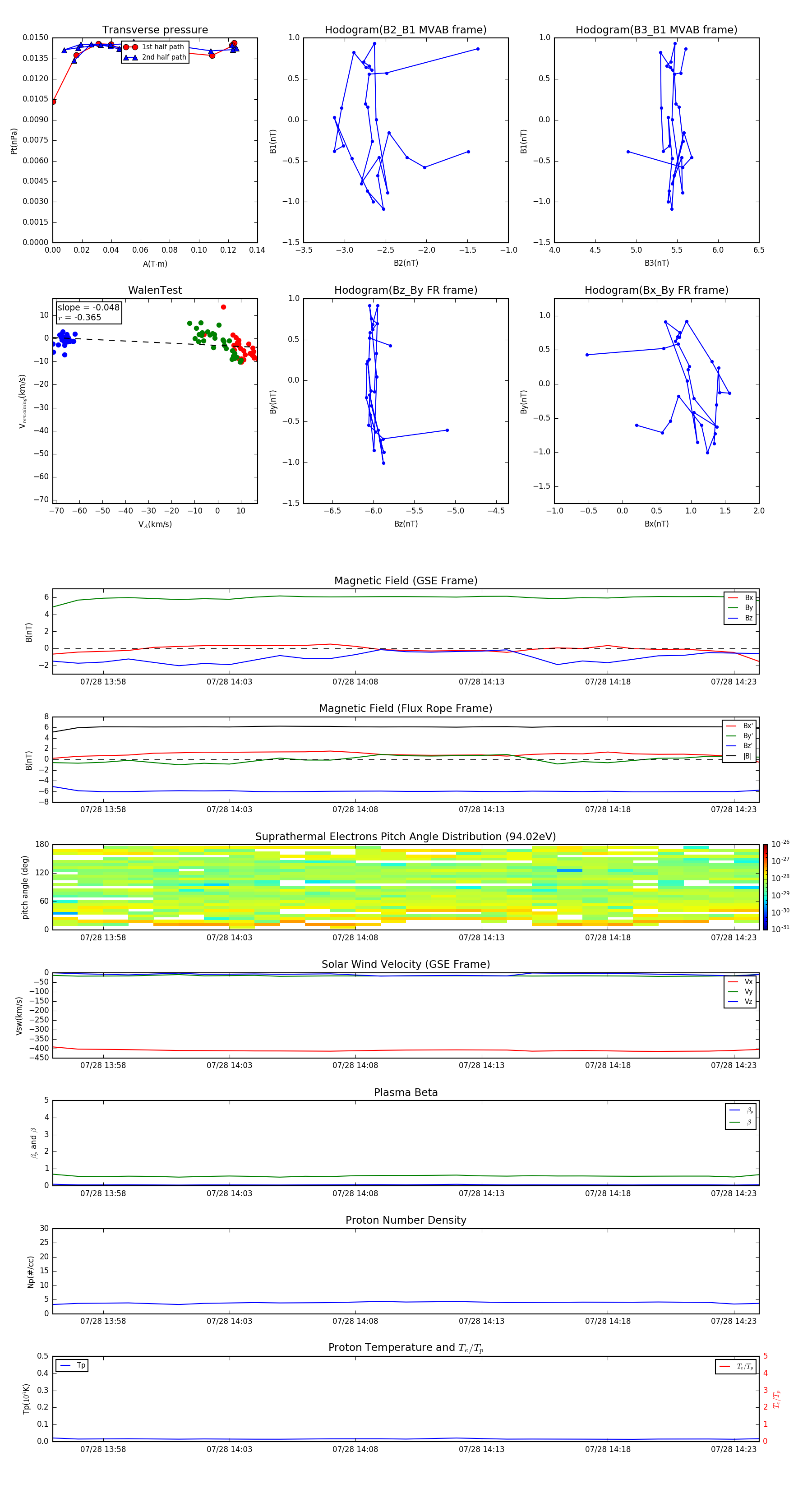Click the "Transverse pressure" plot title
812x1489 pixels.
pos(155,29)
